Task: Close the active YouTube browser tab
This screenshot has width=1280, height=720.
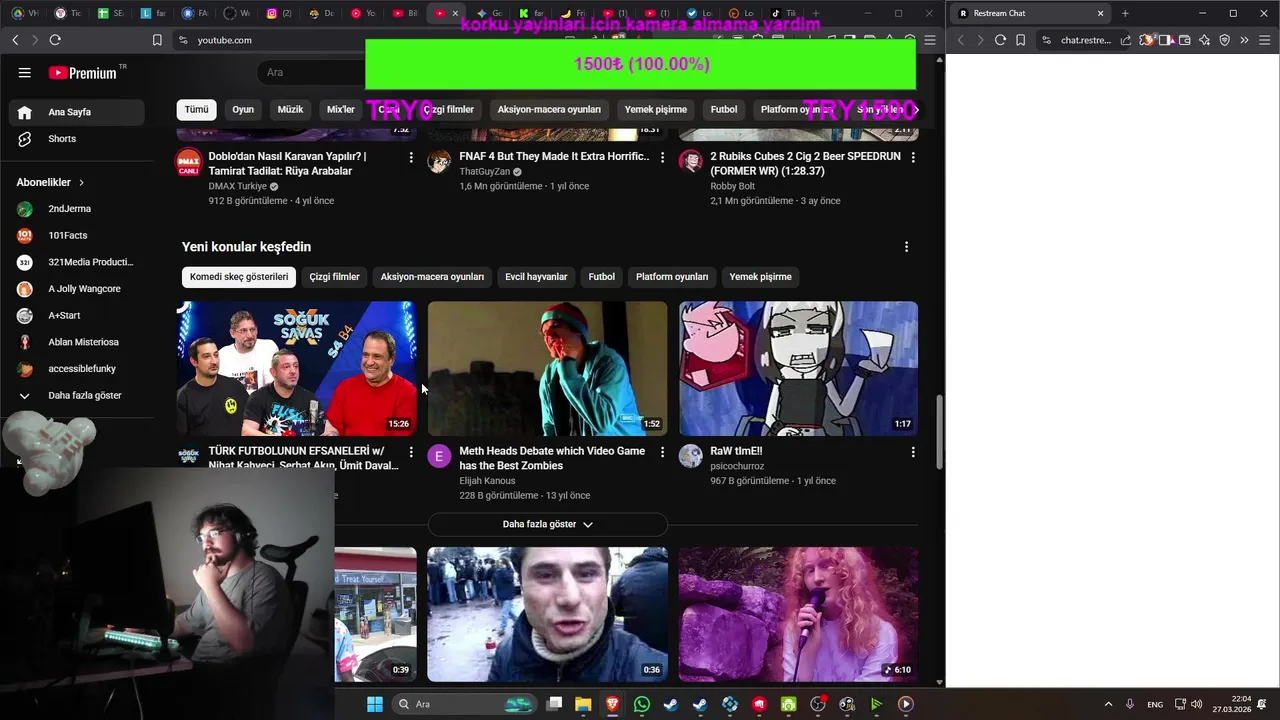Action: point(455,13)
